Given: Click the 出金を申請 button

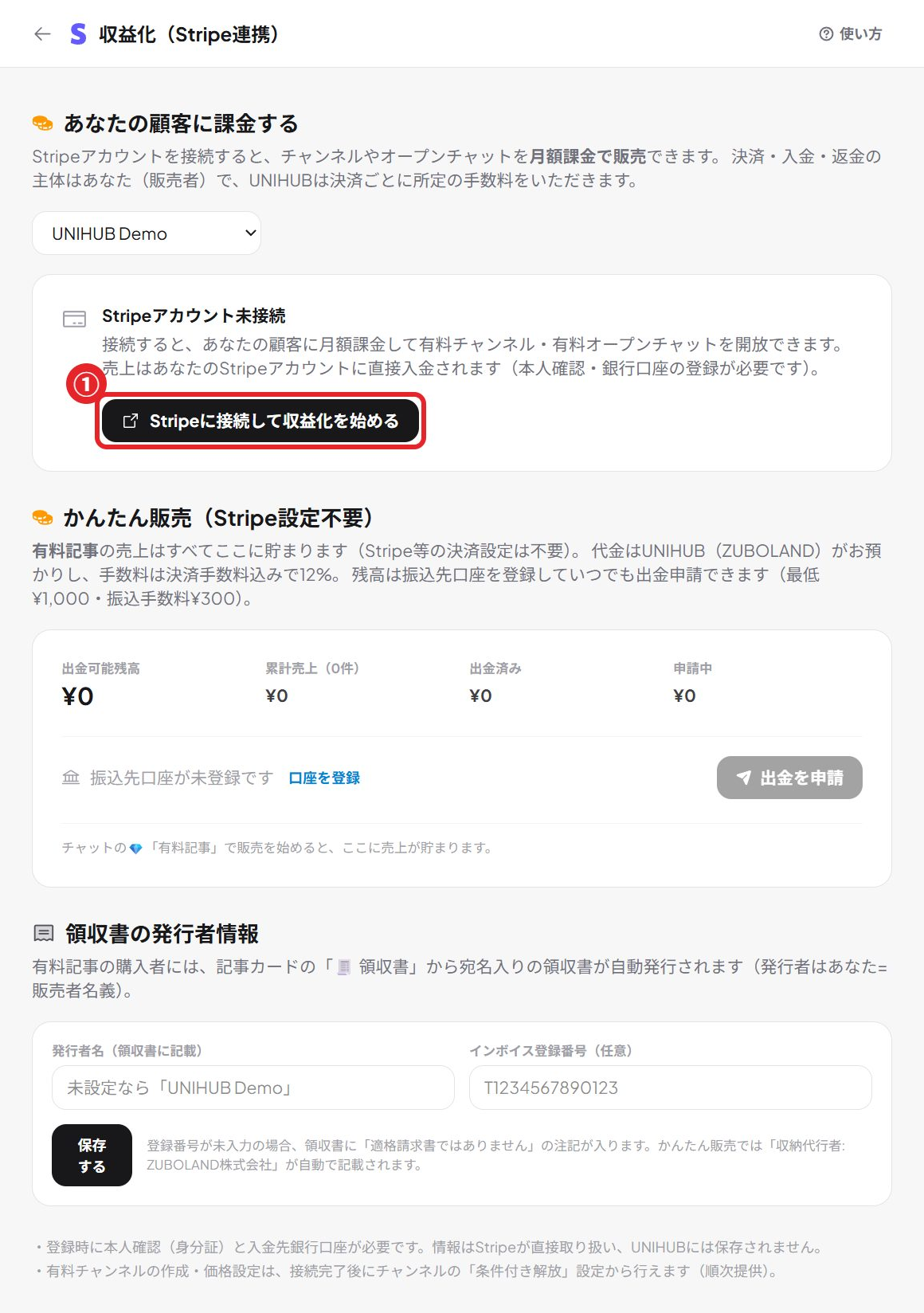Looking at the screenshot, I should (x=789, y=778).
